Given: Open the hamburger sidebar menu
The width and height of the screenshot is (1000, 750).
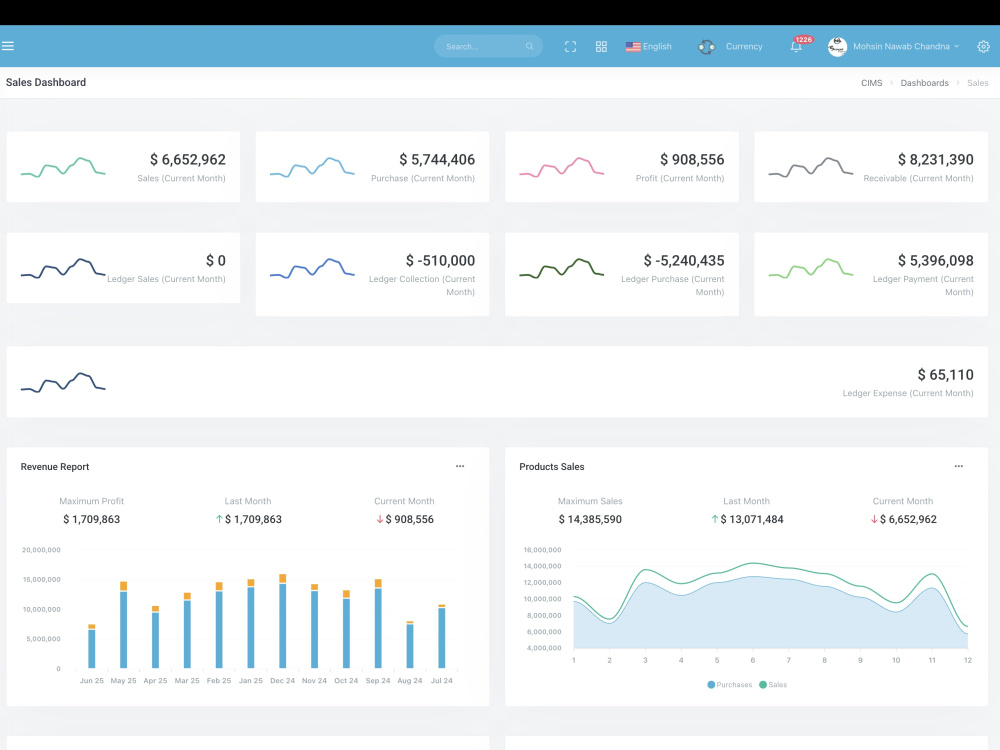Looking at the screenshot, I should click(x=8, y=46).
